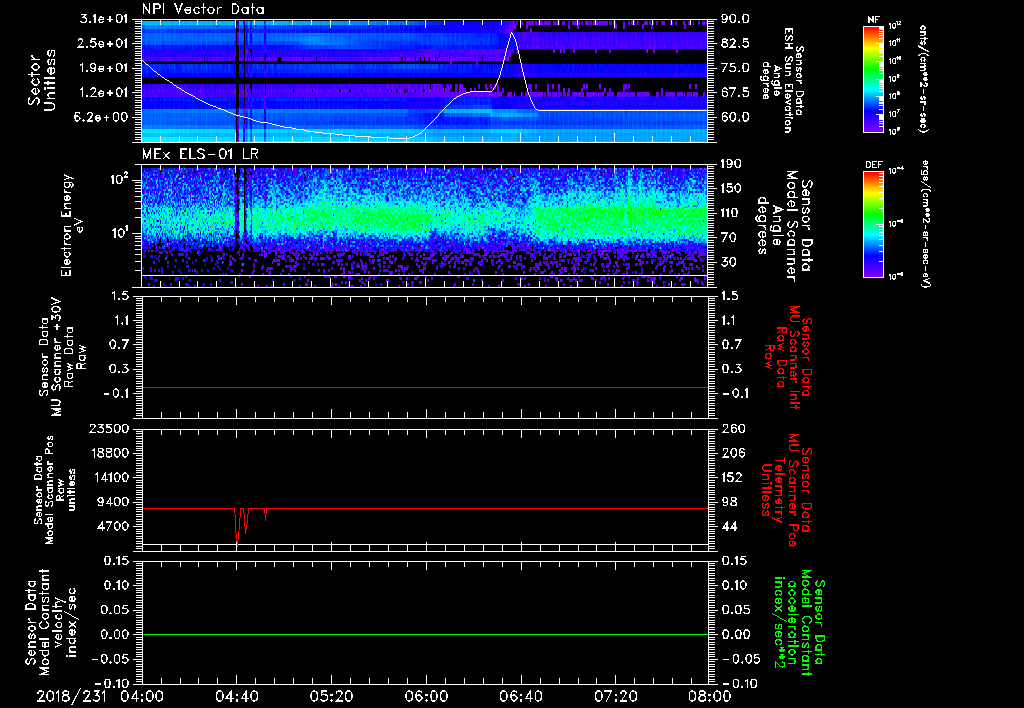Click the 04:40 time axis label
The image size is (1024, 708).
[x=236, y=695]
